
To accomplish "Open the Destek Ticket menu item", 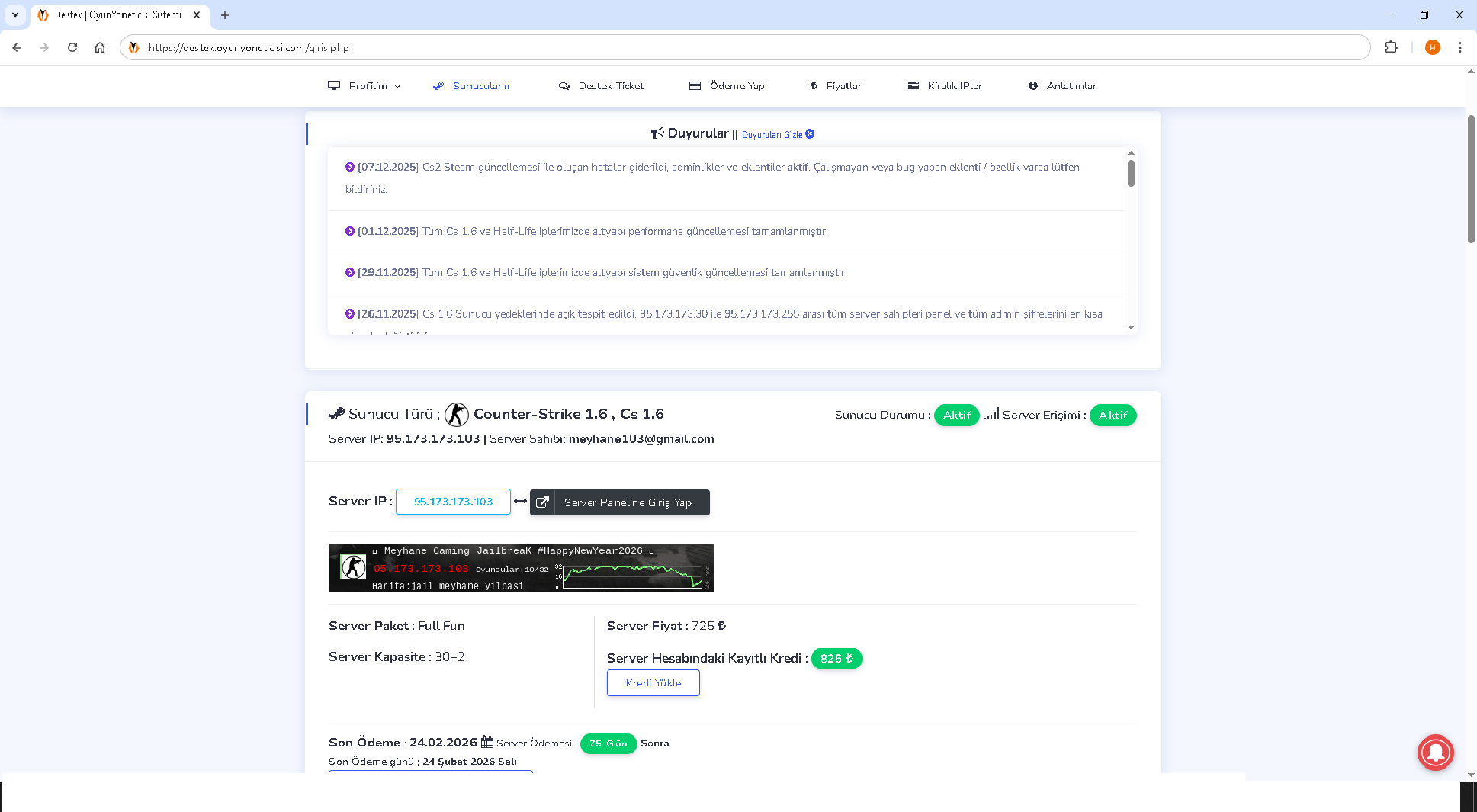I will click(x=601, y=86).
